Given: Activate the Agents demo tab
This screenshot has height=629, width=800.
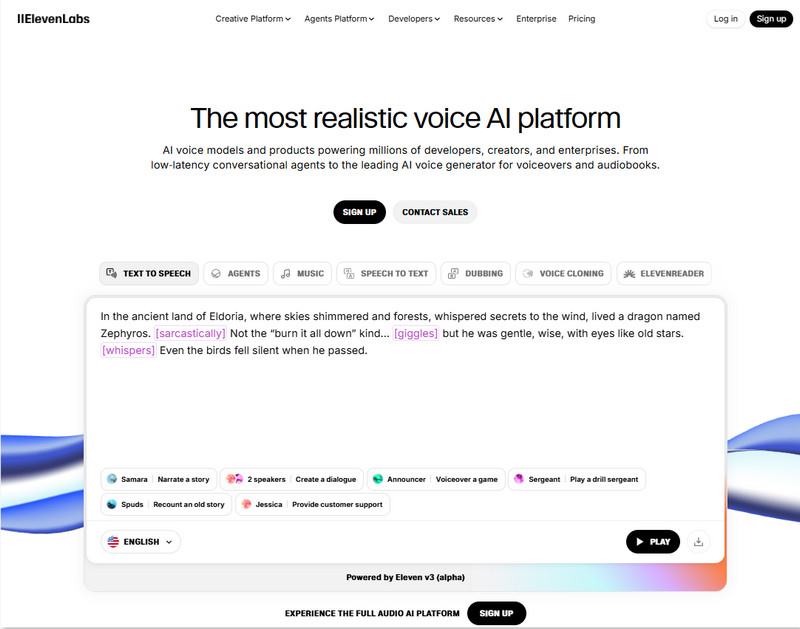Looking at the screenshot, I should [x=237, y=272].
